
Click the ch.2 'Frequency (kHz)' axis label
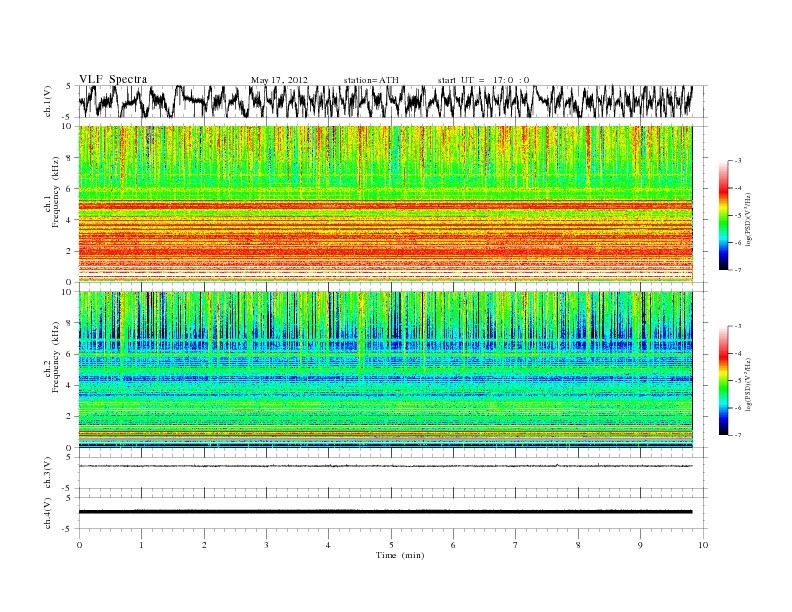[56, 357]
